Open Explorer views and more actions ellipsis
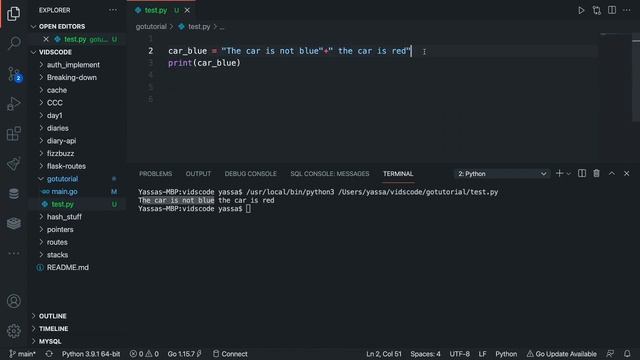Viewport: 640px width, 360px height. pyautogui.click(x=113, y=10)
